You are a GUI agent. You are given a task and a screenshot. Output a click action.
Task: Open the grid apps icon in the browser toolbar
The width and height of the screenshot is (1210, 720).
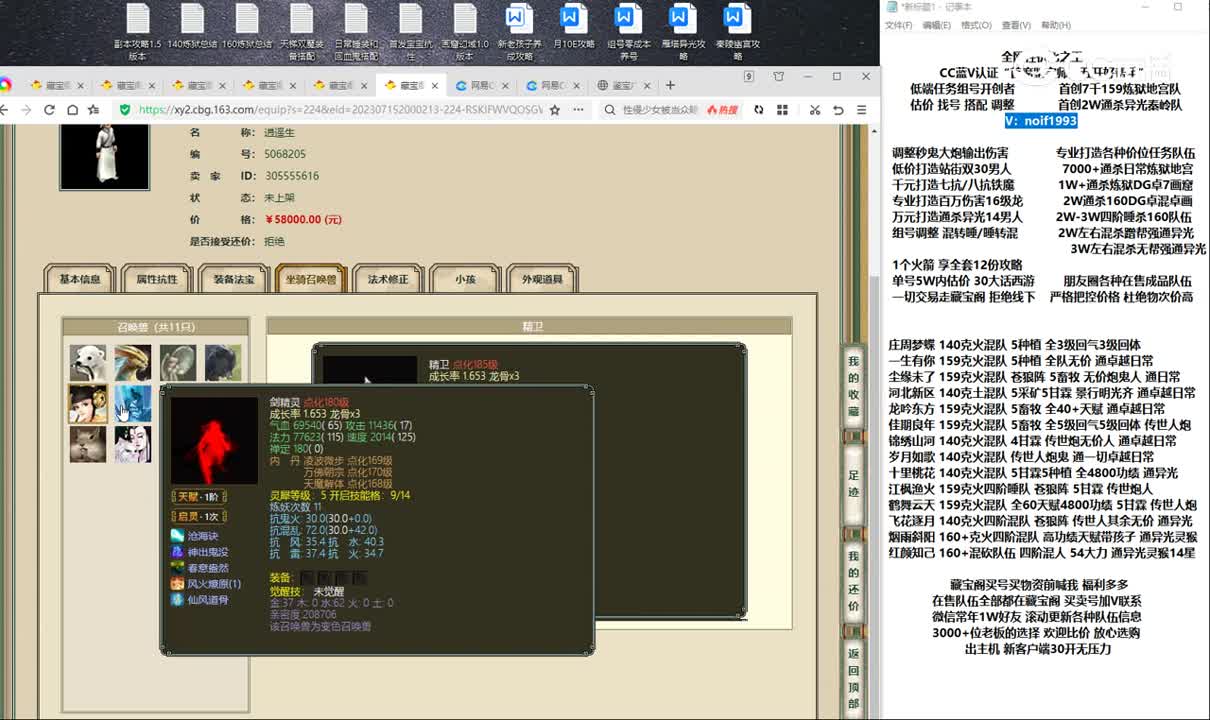tap(782, 109)
